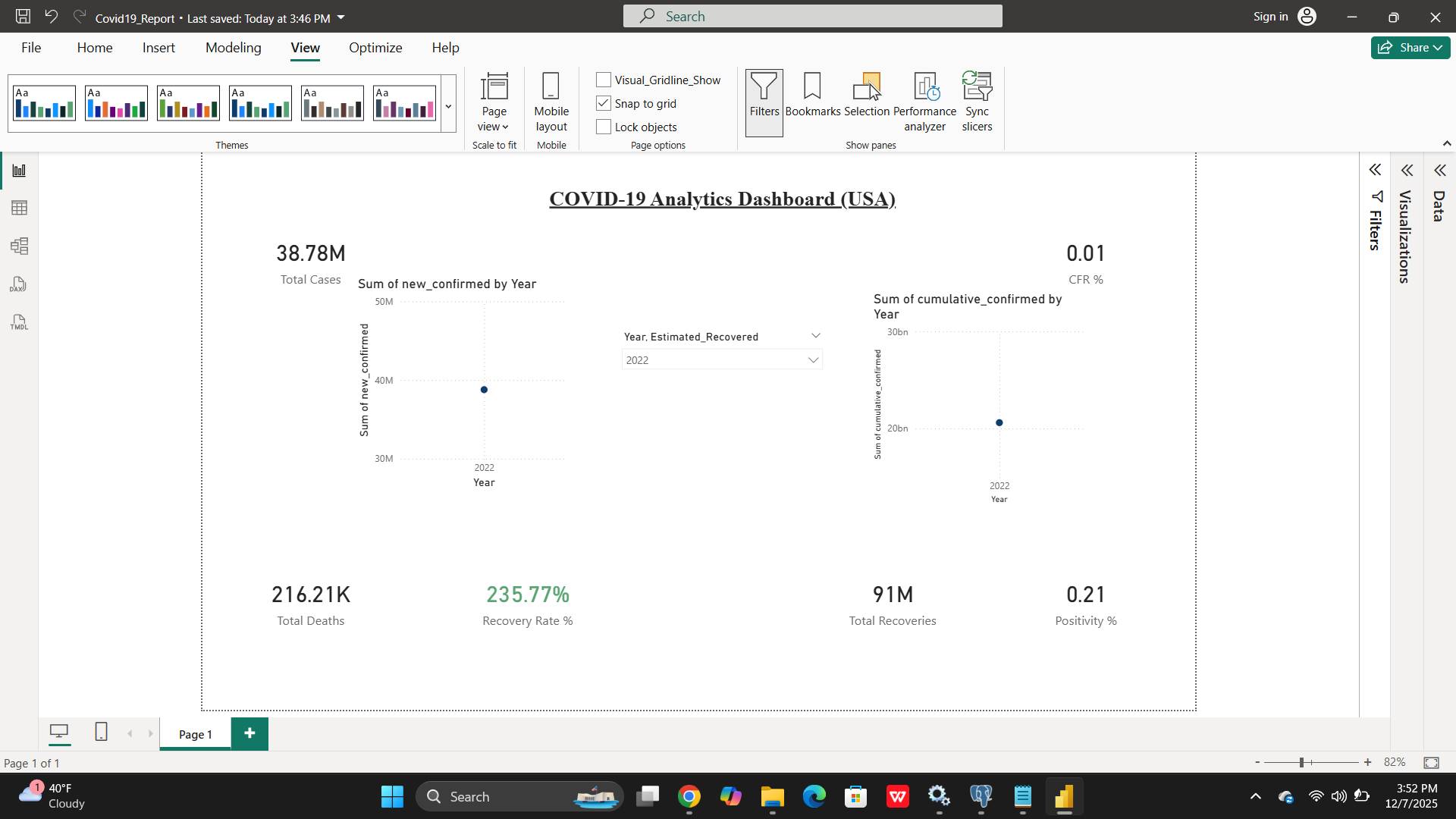Switch to Table view in left sidebar
The height and width of the screenshot is (819, 1456).
tap(19, 208)
